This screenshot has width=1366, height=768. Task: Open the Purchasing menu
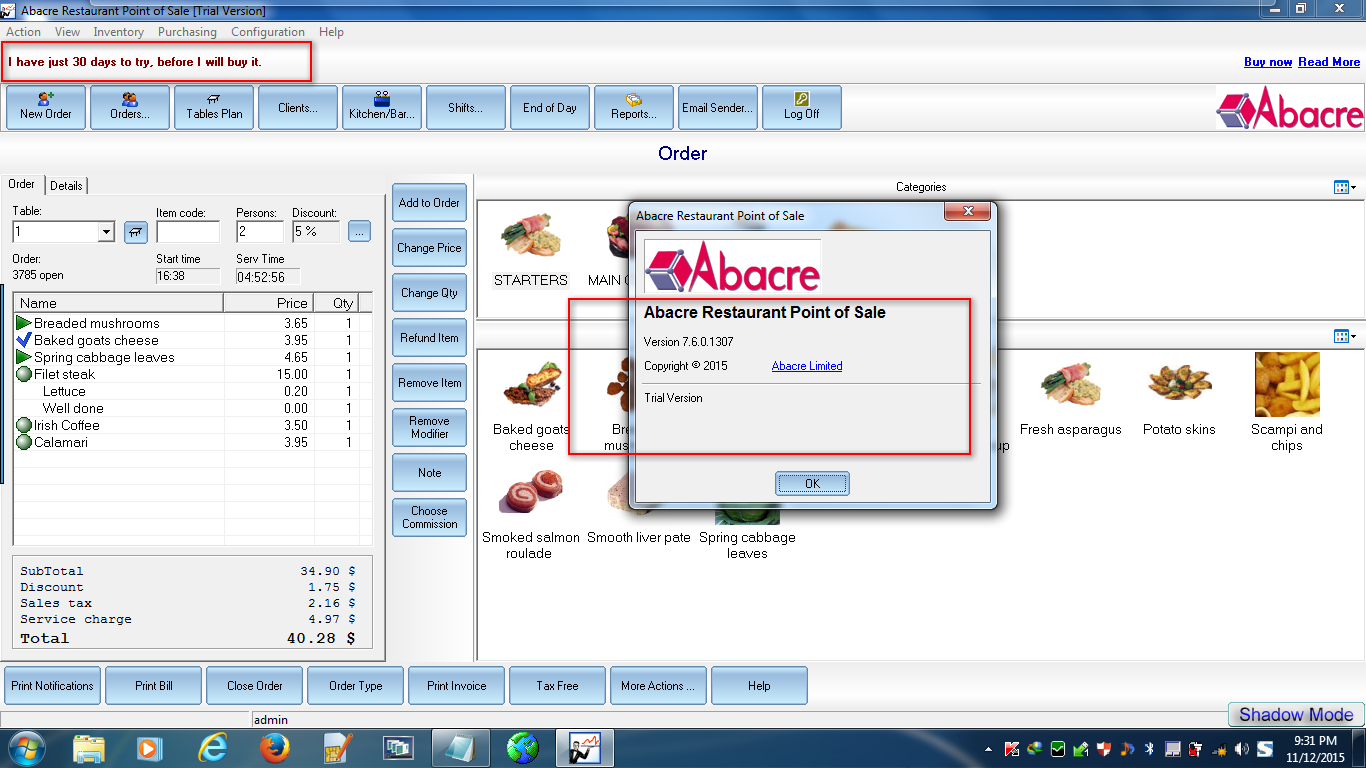pyautogui.click(x=187, y=32)
